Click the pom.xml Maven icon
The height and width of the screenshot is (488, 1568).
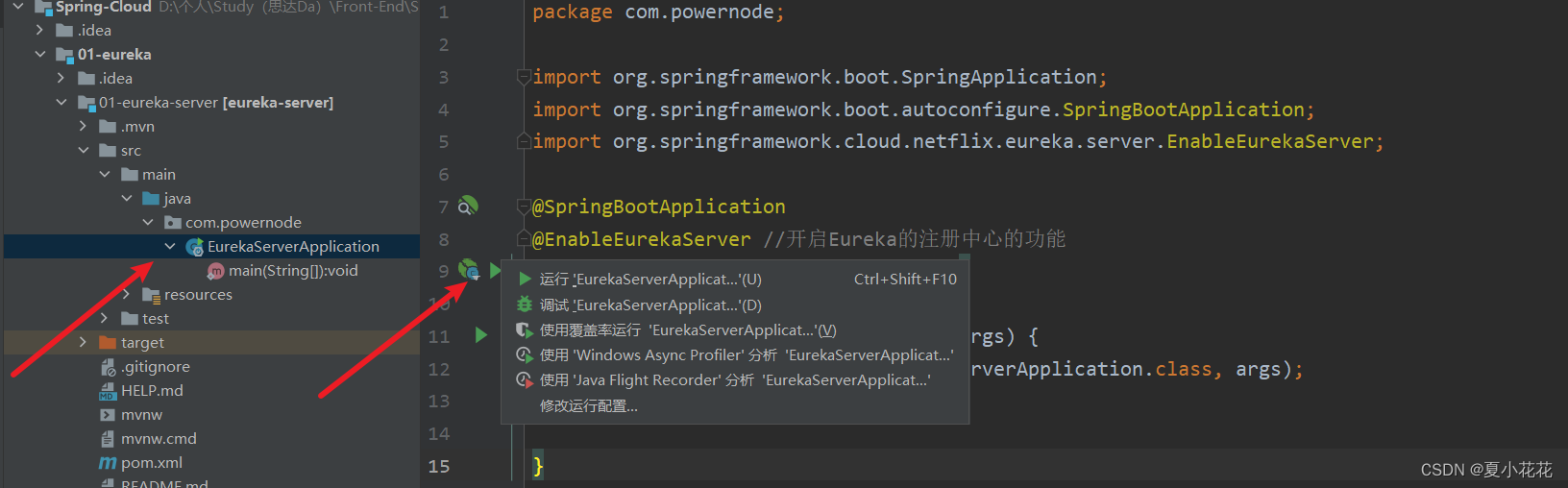[108, 463]
